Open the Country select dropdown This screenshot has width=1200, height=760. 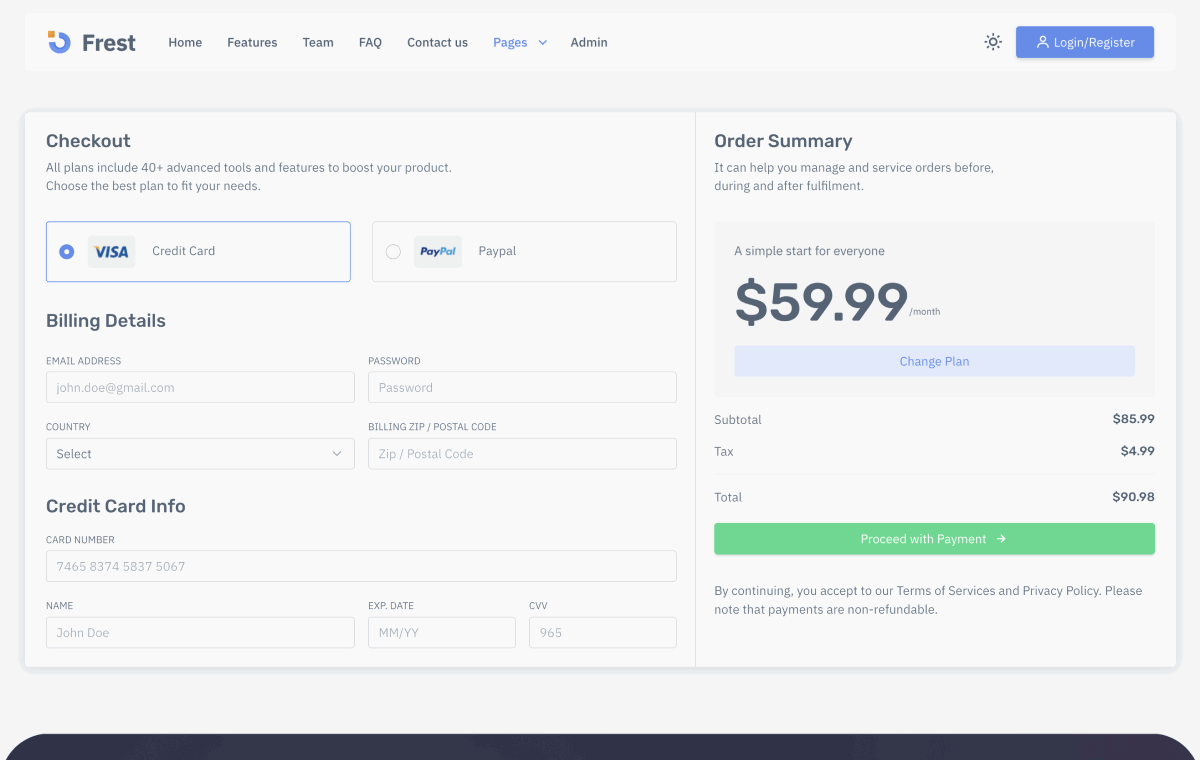point(200,453)
